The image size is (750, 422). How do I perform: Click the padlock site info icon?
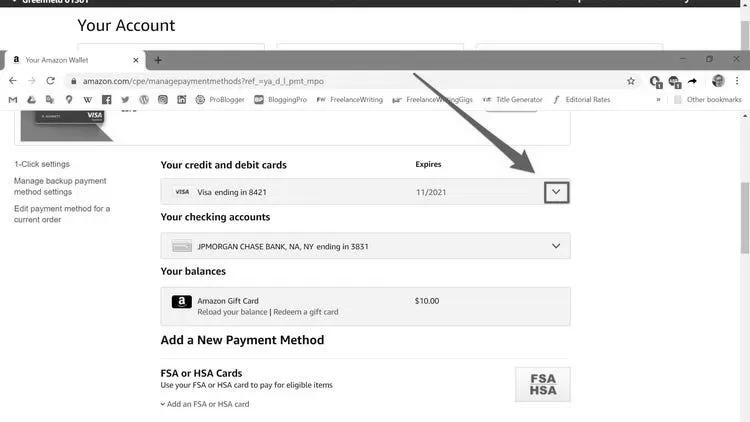point(73,81)
